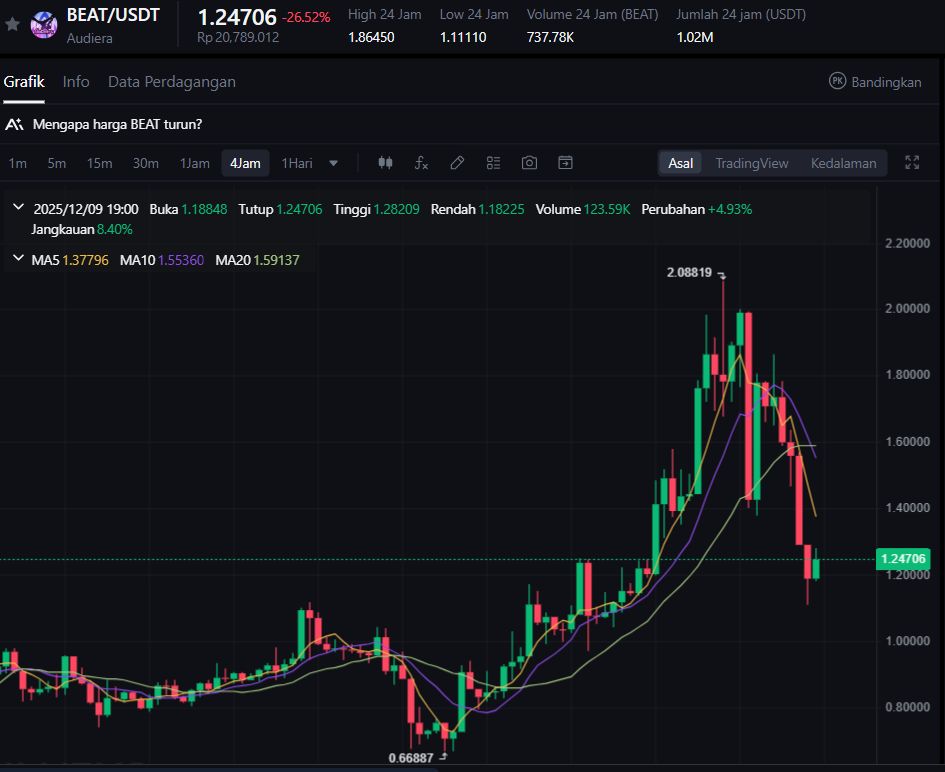Open the candlestick chart type selector
The width and height of the screenshot is (945, 772).
386,163
